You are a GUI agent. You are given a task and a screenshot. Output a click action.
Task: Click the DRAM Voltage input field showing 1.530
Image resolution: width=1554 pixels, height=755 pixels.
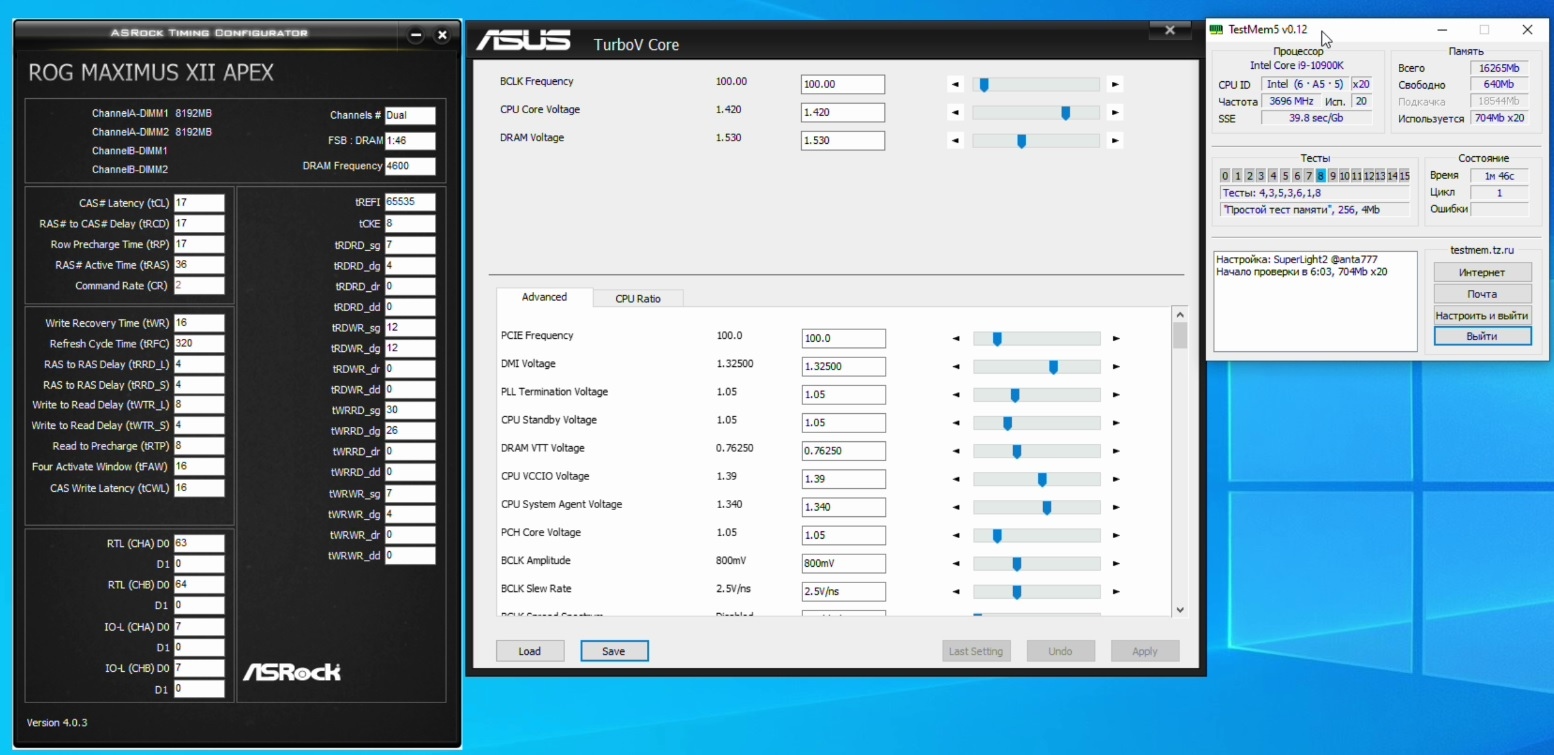click(843, 141)
